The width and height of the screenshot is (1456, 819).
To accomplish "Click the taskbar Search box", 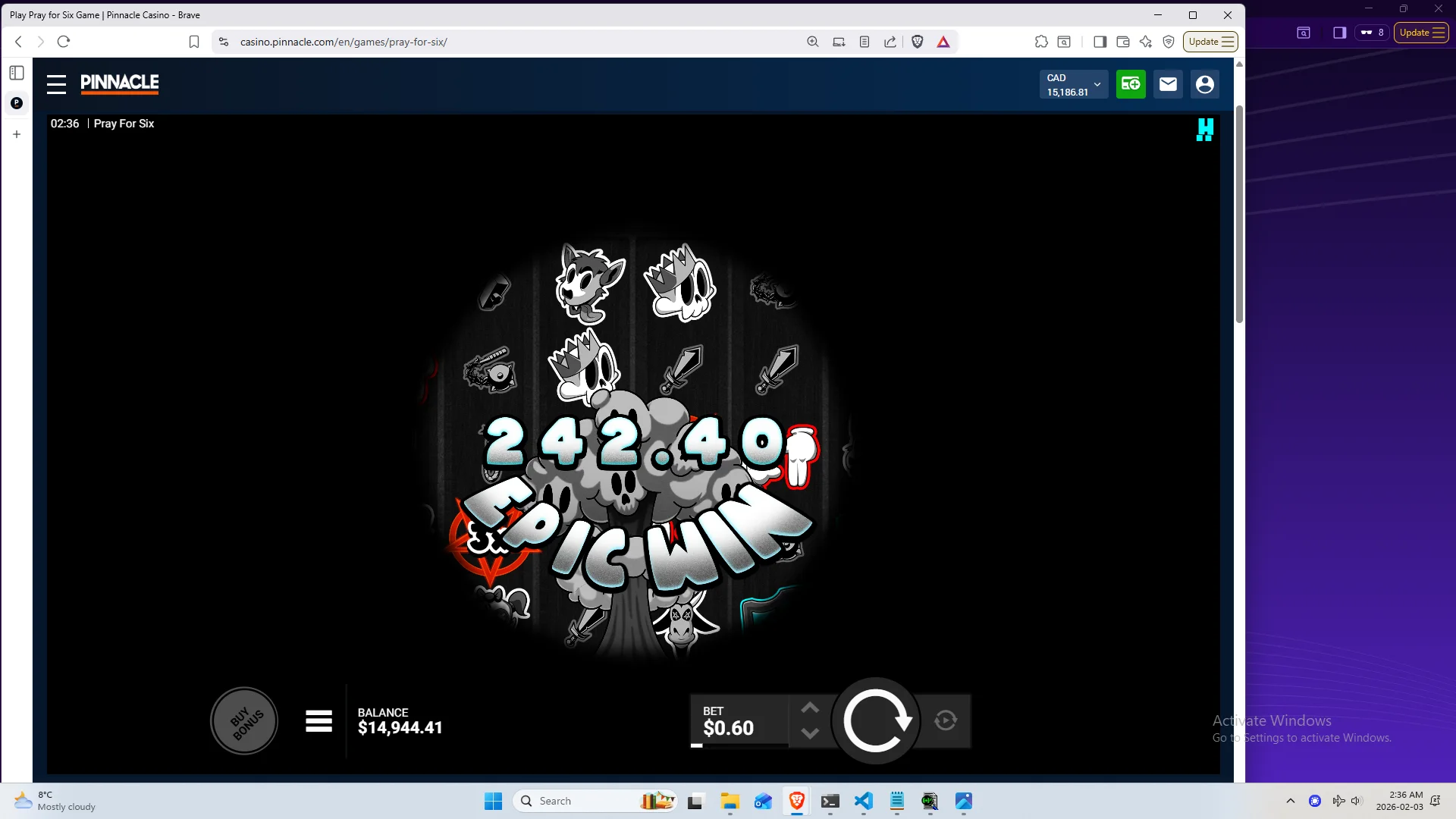I will pos(596,801).
